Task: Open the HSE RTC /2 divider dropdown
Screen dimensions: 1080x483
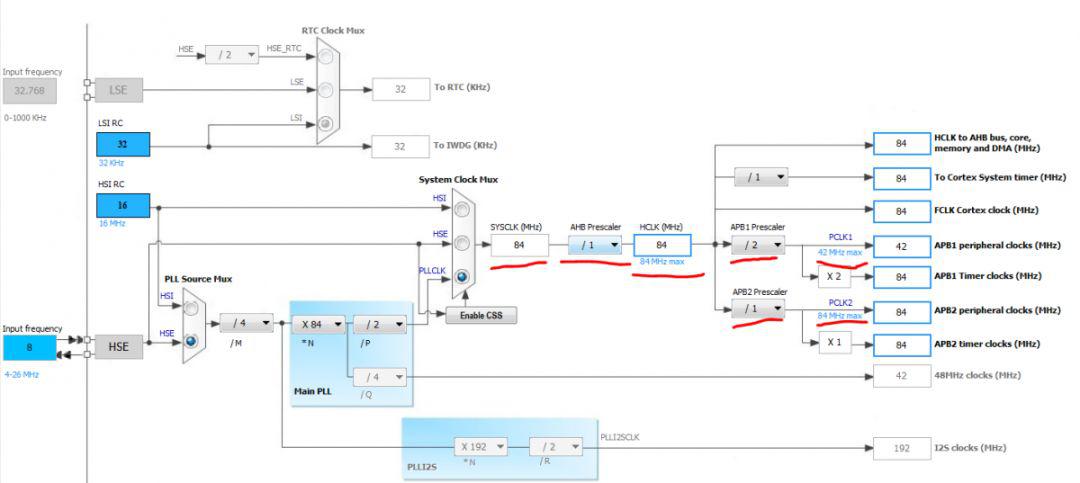Action: click(231, 54)
